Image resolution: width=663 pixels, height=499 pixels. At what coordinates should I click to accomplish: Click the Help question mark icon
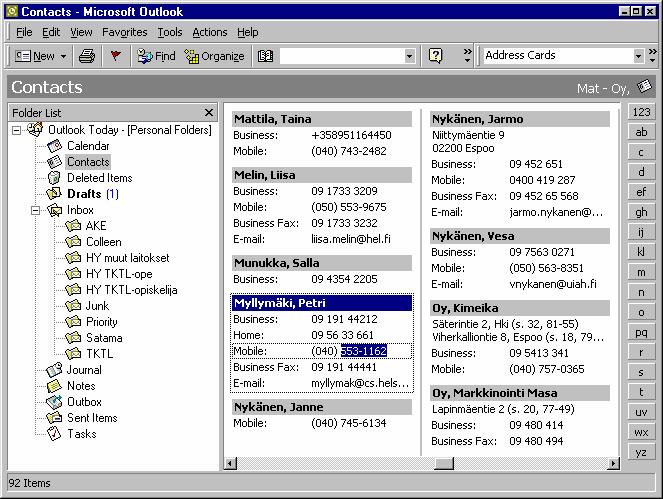(x=436, y=55)
